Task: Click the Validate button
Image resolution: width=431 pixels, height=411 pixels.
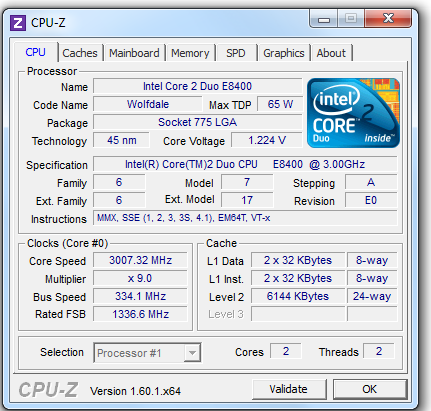Action: coord(289,389)
